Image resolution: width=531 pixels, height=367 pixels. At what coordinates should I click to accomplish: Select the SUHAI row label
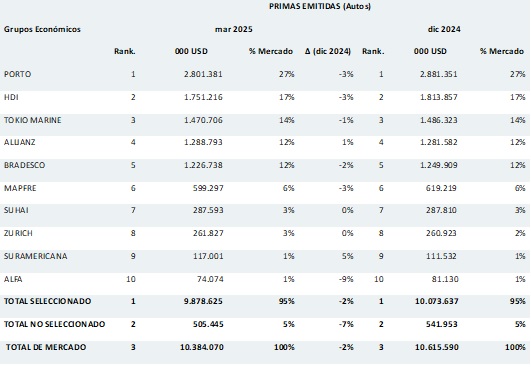coord(16,210)
